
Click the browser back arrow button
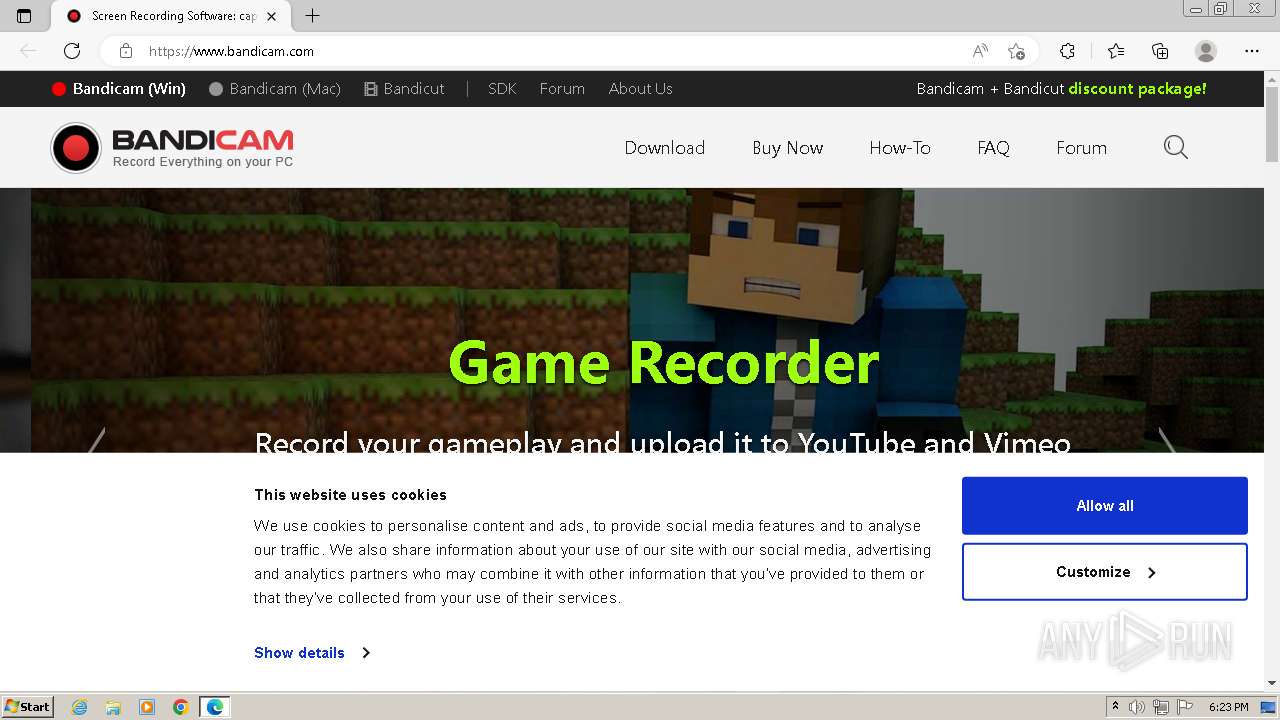[x=28, y=51]
